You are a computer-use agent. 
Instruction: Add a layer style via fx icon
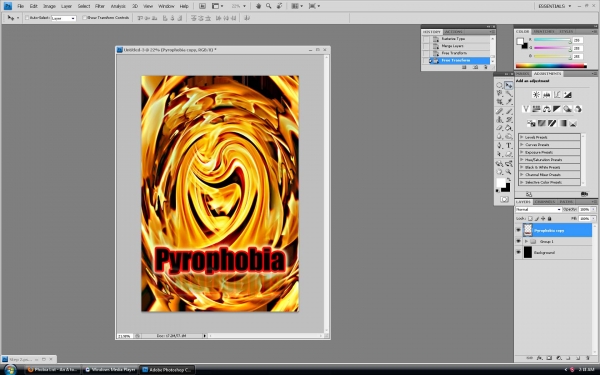pyautogui.click(x=540, y=358)
